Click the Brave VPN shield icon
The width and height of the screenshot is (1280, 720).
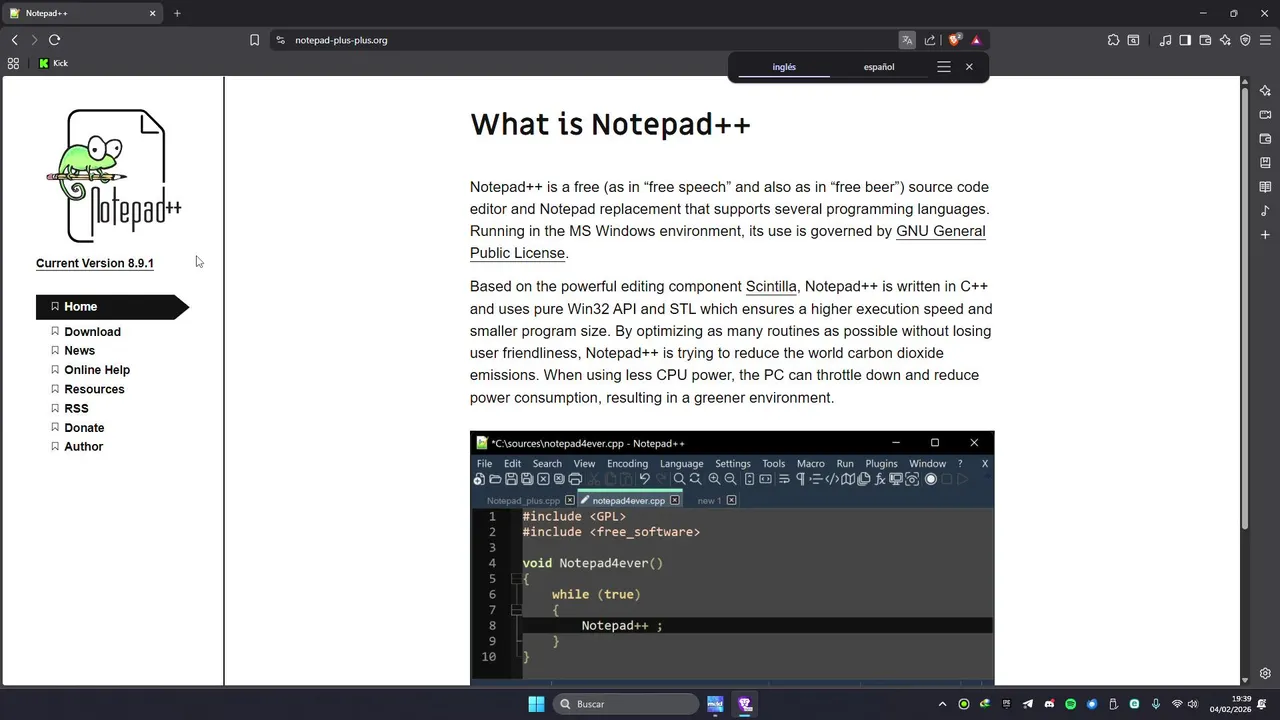coord(1245,40)
